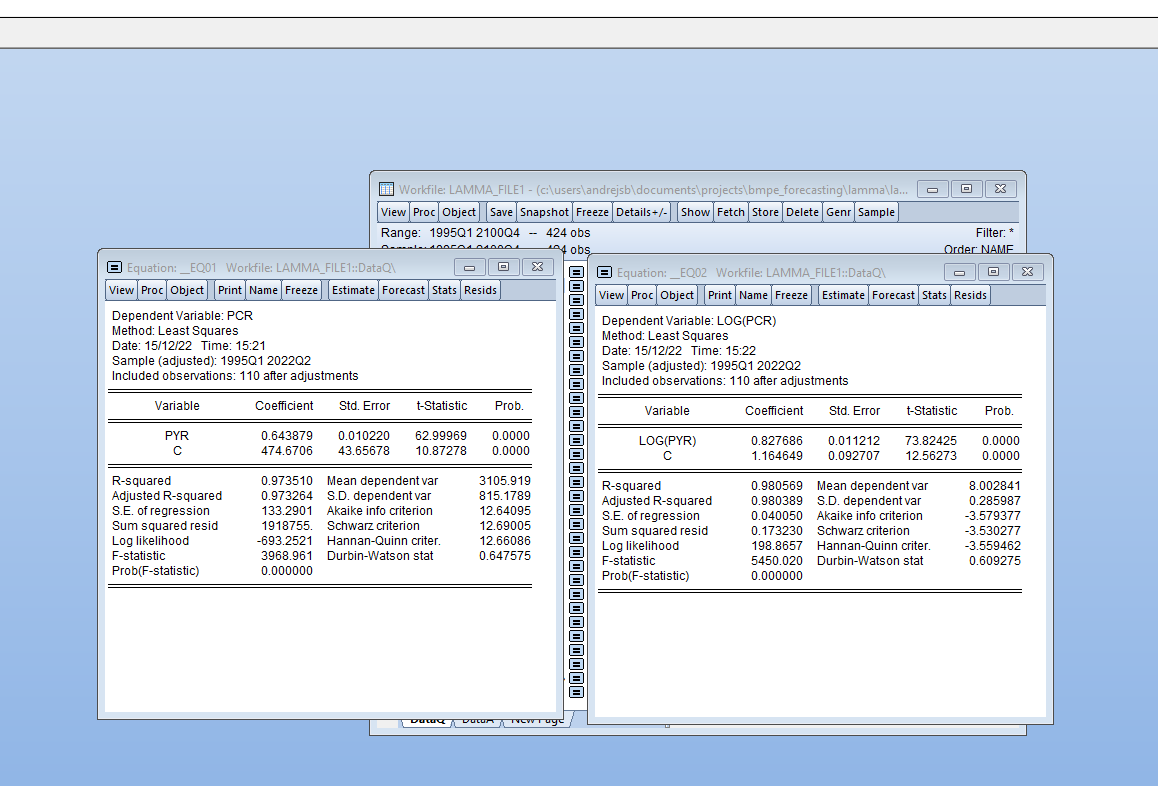Open the Proc menu in the __EQ02 window
Viewport: 1158px width, 786px height.
coord(642,295)
